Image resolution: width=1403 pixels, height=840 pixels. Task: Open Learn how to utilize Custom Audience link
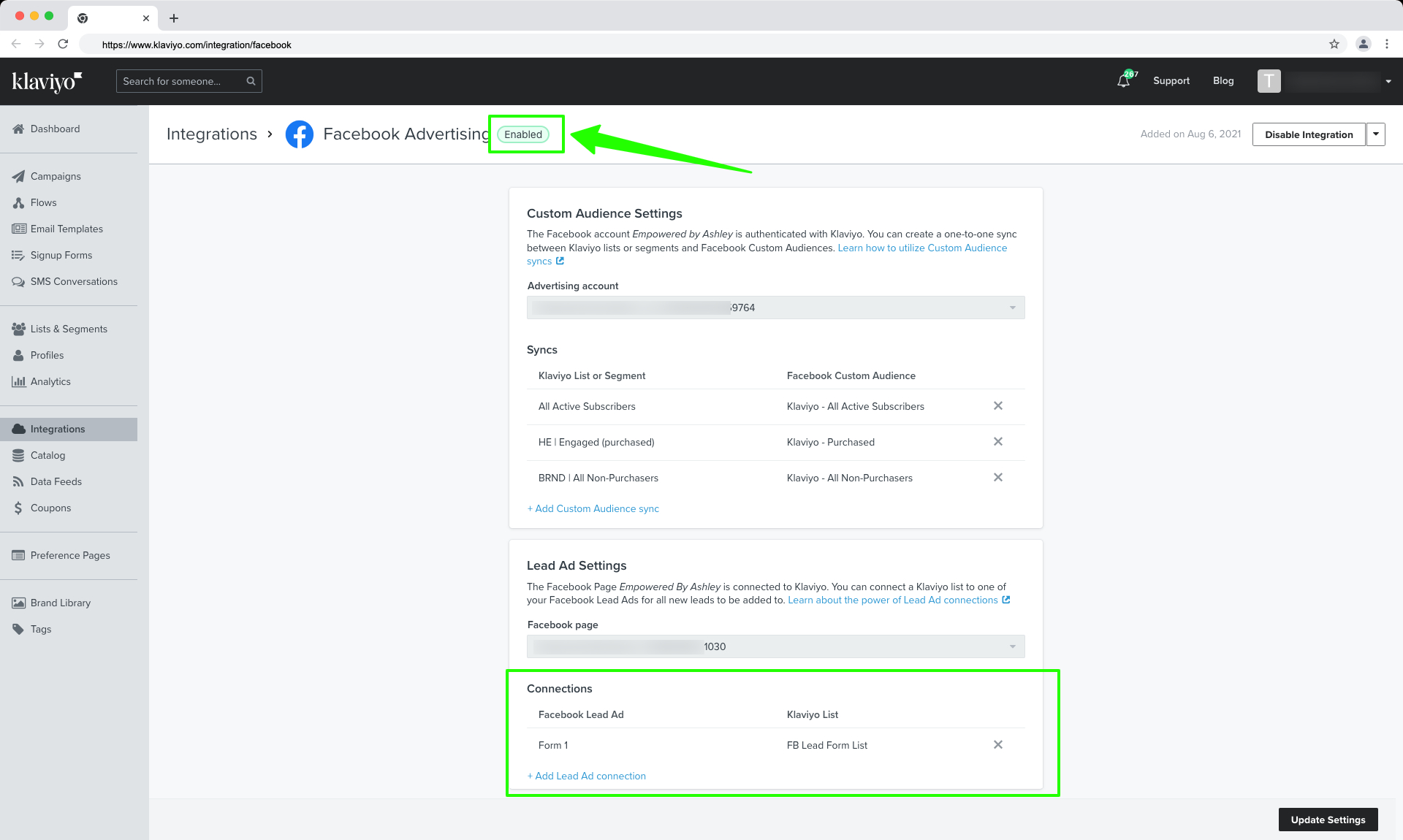(x=922, y=248)
